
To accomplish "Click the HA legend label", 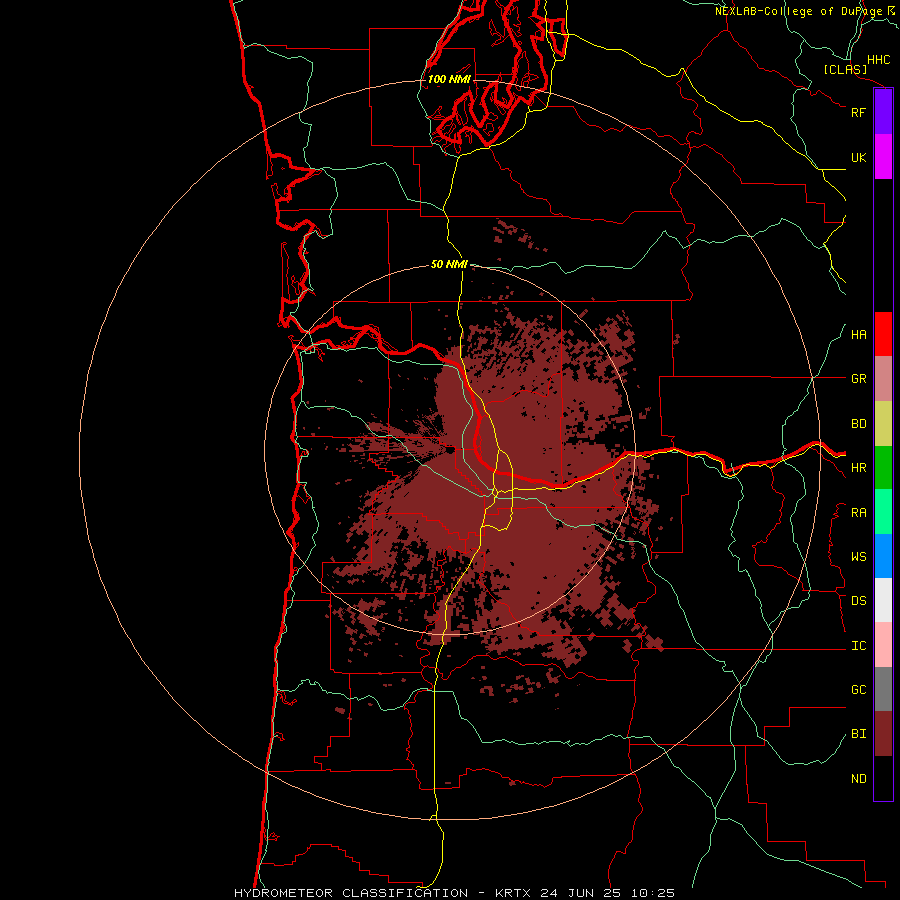I will coord(858,335).
